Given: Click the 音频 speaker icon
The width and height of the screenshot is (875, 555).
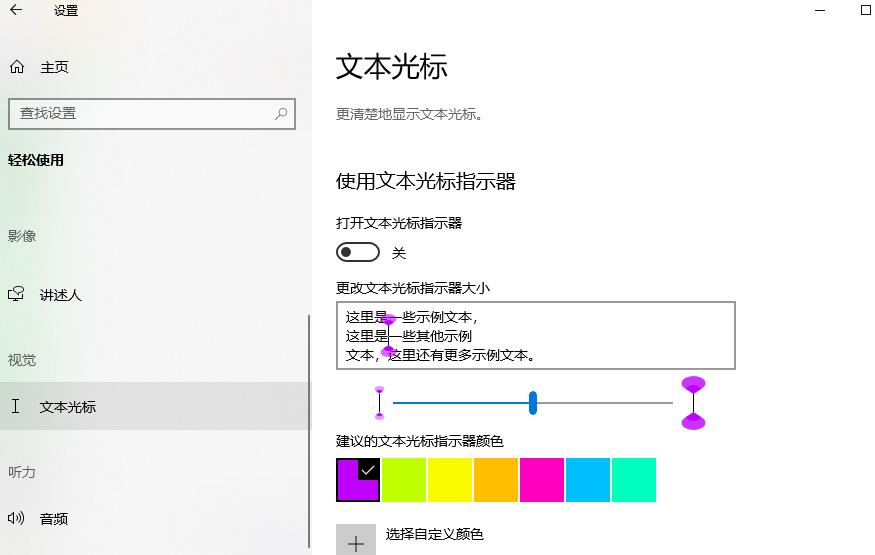Looking at the screenshot, I should [16, 518].
